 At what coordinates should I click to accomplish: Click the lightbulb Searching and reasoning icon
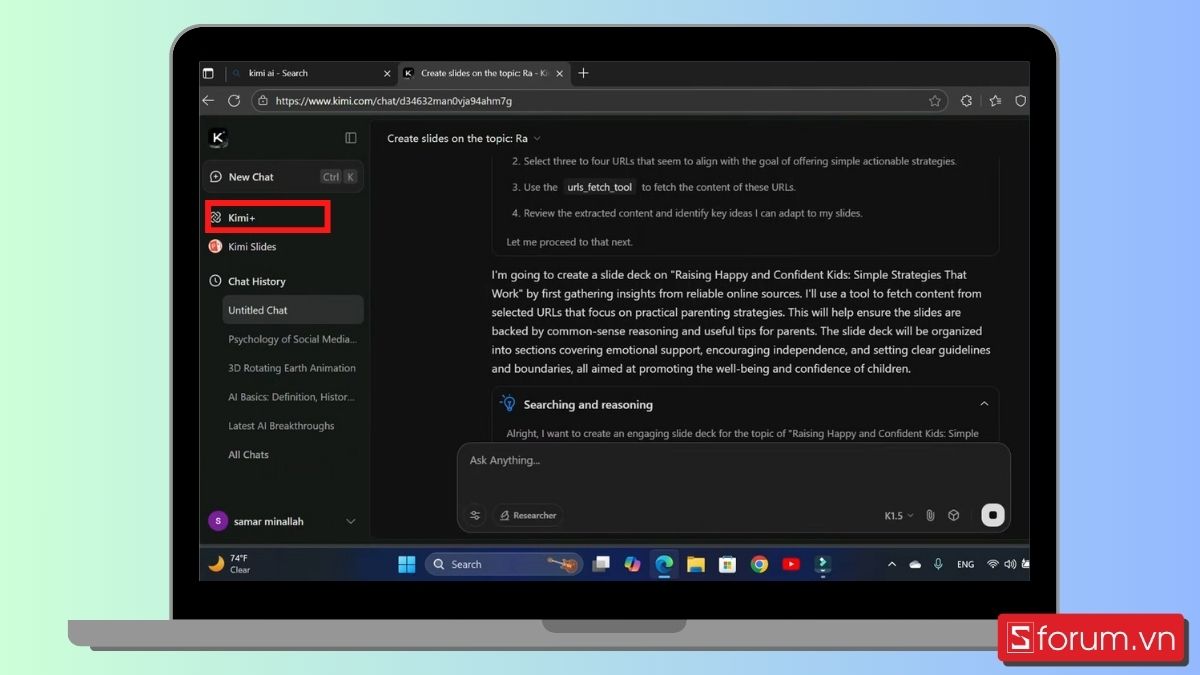(508, 404)
